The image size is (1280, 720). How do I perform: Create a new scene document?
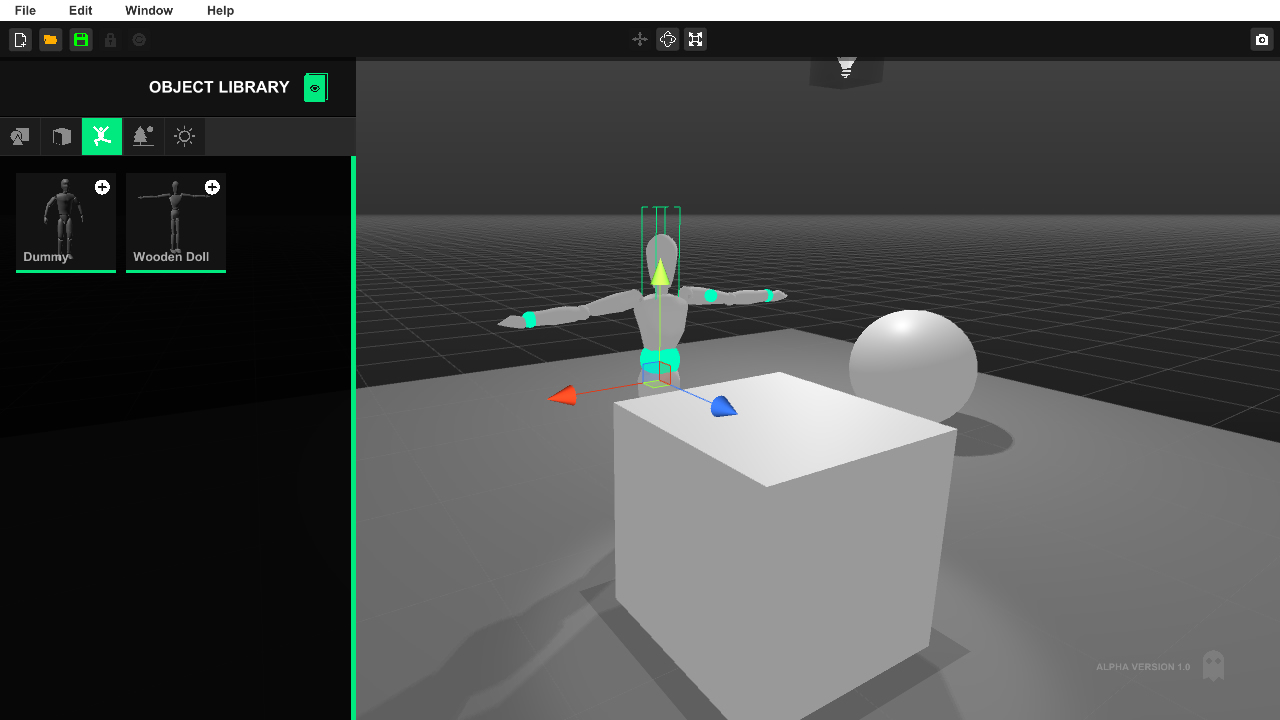tap(20, 39)
